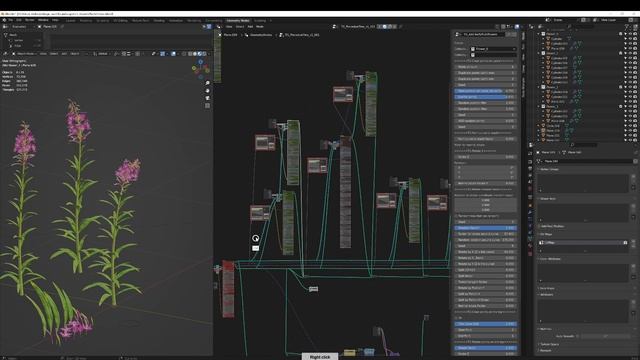Toggle viewport overlays visibility
The height and width of the screenshot is (360, 640).
tap(173, 53)
